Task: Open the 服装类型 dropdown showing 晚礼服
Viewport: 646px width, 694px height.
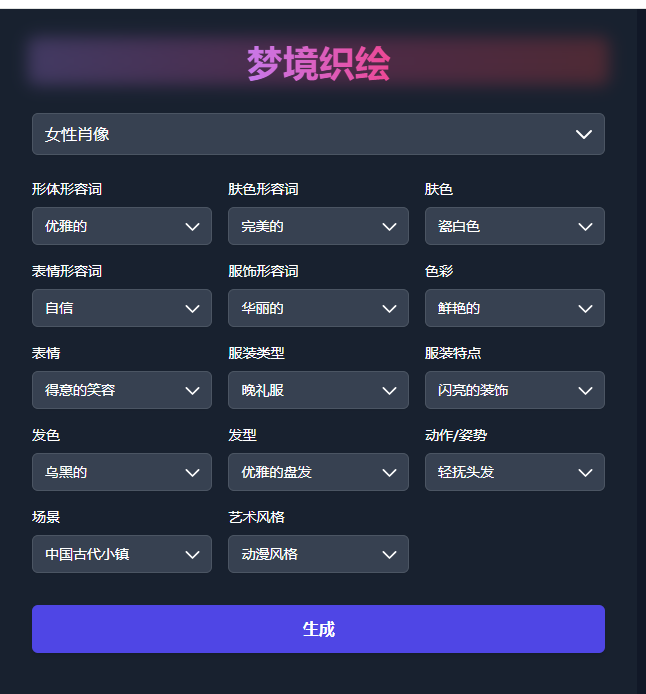Action: coord(318,390)
